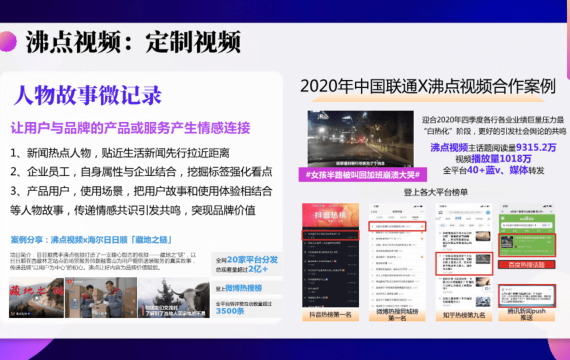570x360 pixels.
Task: Select the green Baidu search screenshot
Action: (x=527, y=230)
